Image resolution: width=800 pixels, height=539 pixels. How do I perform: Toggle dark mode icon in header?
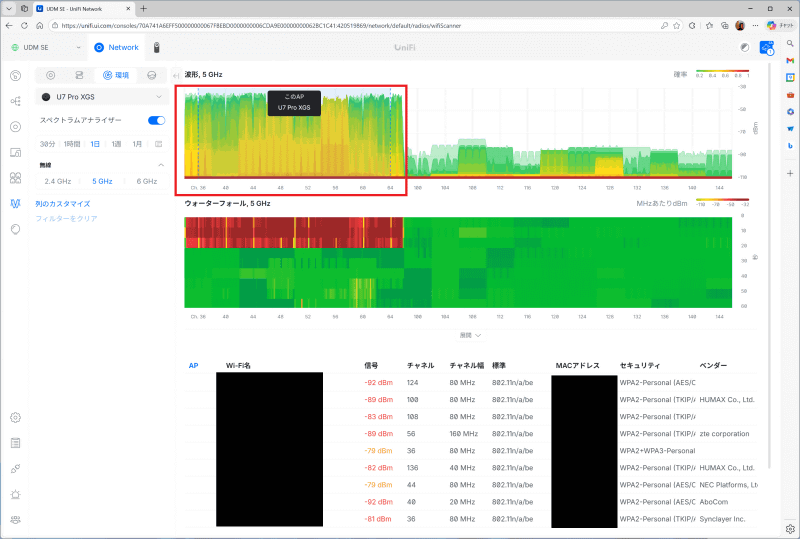pos(745,47)
